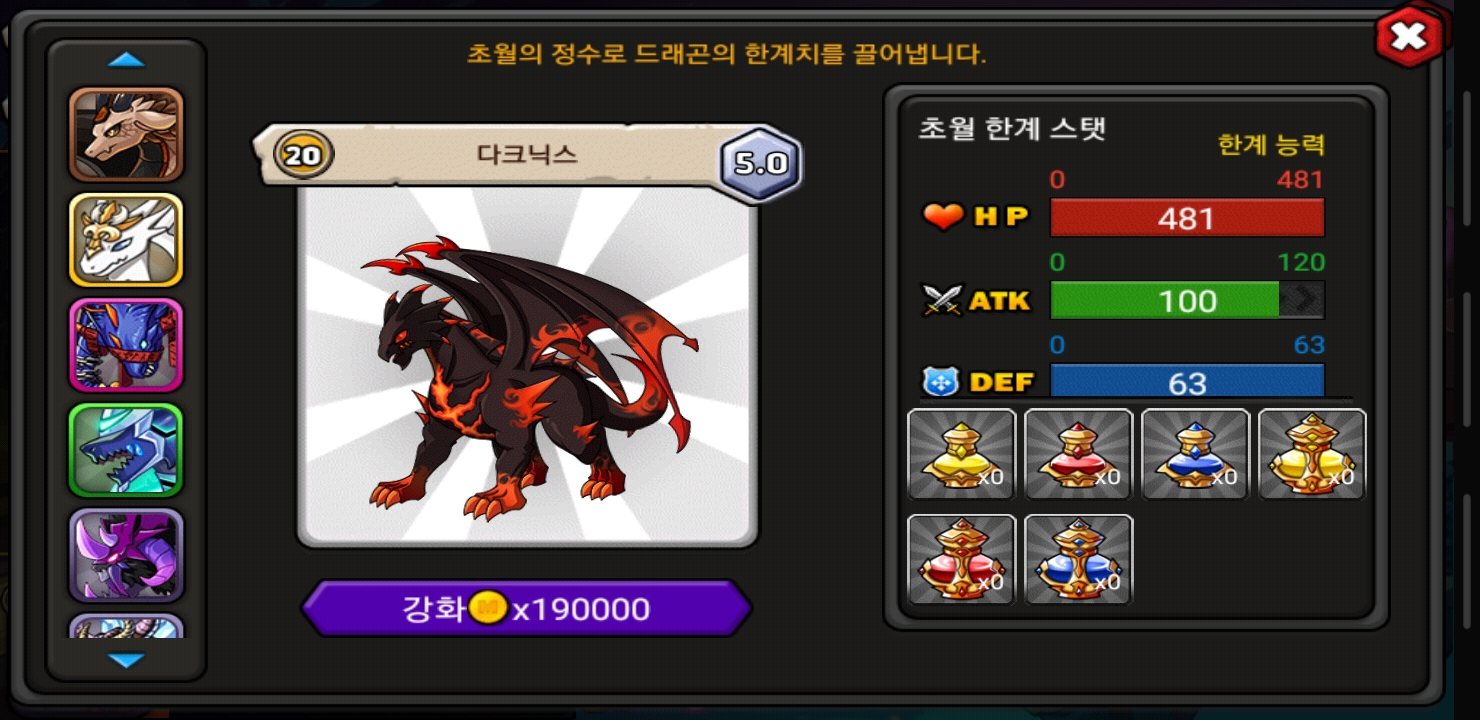Select the large blue ornate potion
The image size is (1480, 720).
(1078, 559)
